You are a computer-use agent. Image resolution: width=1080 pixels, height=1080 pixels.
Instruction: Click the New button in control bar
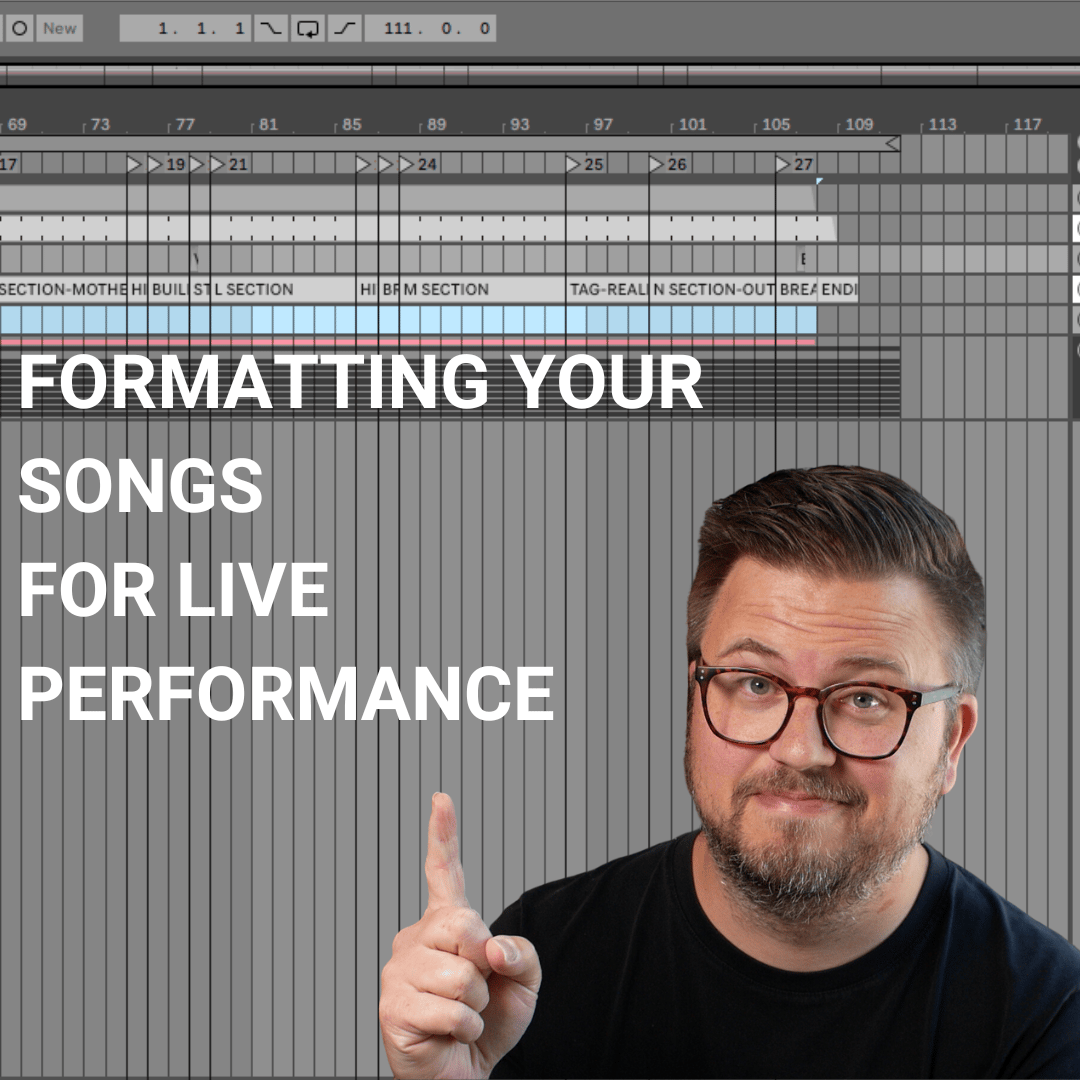(59, 28)
